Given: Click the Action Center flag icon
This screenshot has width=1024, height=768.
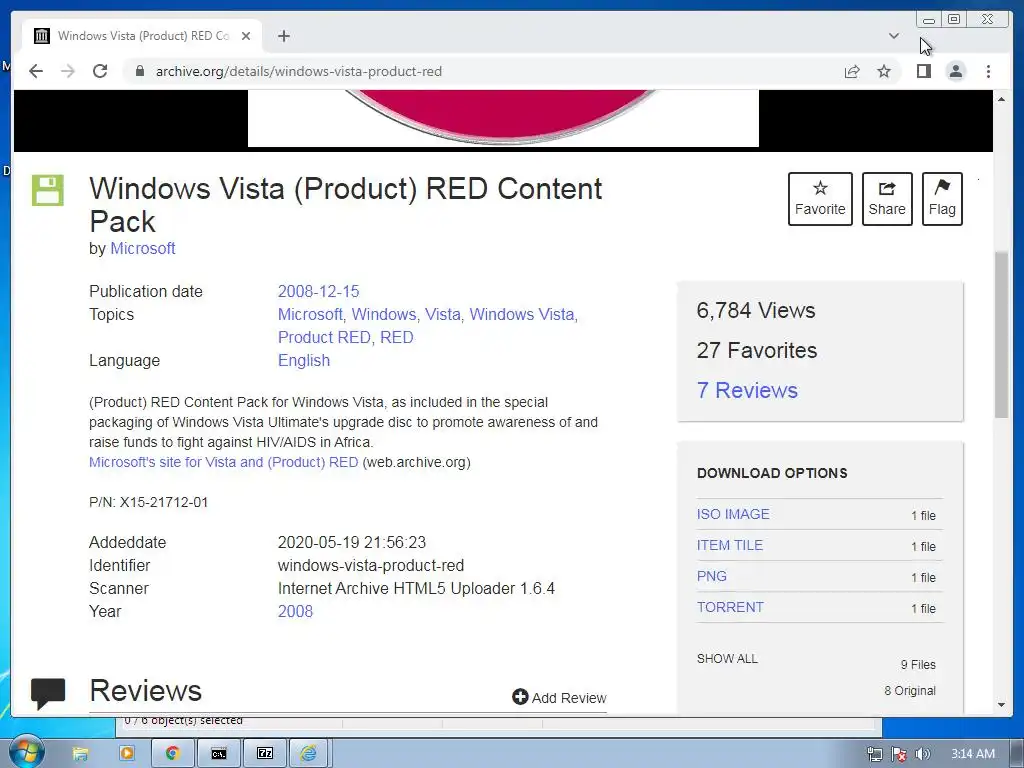Looking at the screenshot, I should pos(899,754).
